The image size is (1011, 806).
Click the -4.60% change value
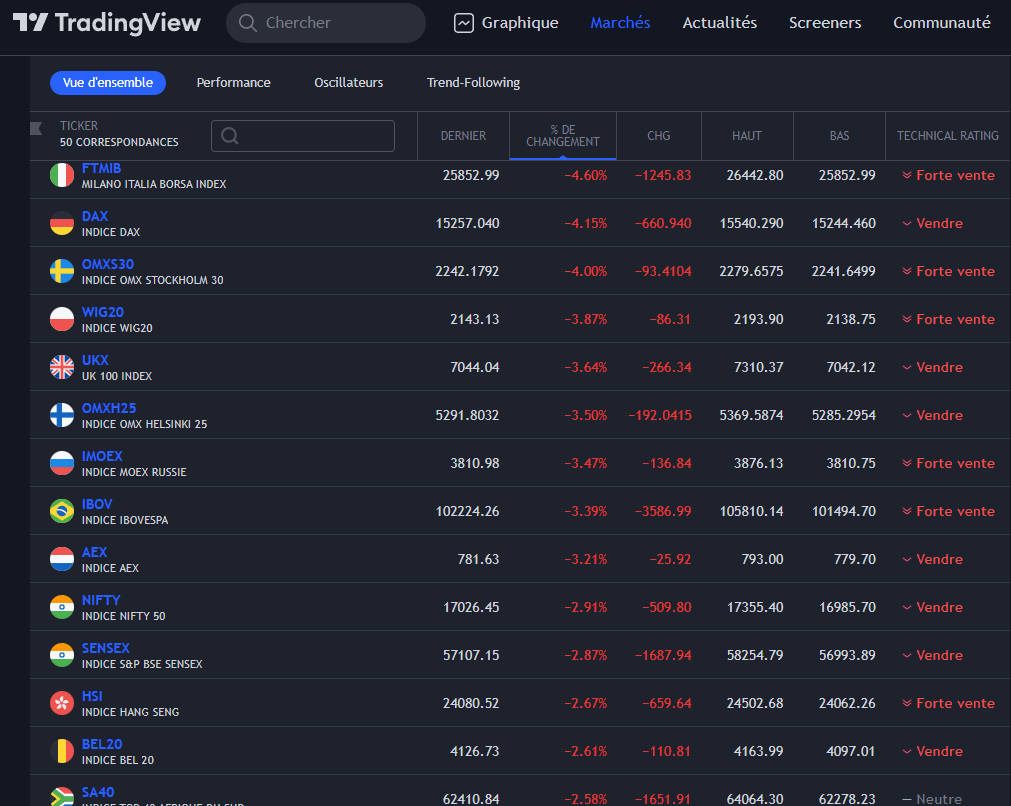coord(585,175)
